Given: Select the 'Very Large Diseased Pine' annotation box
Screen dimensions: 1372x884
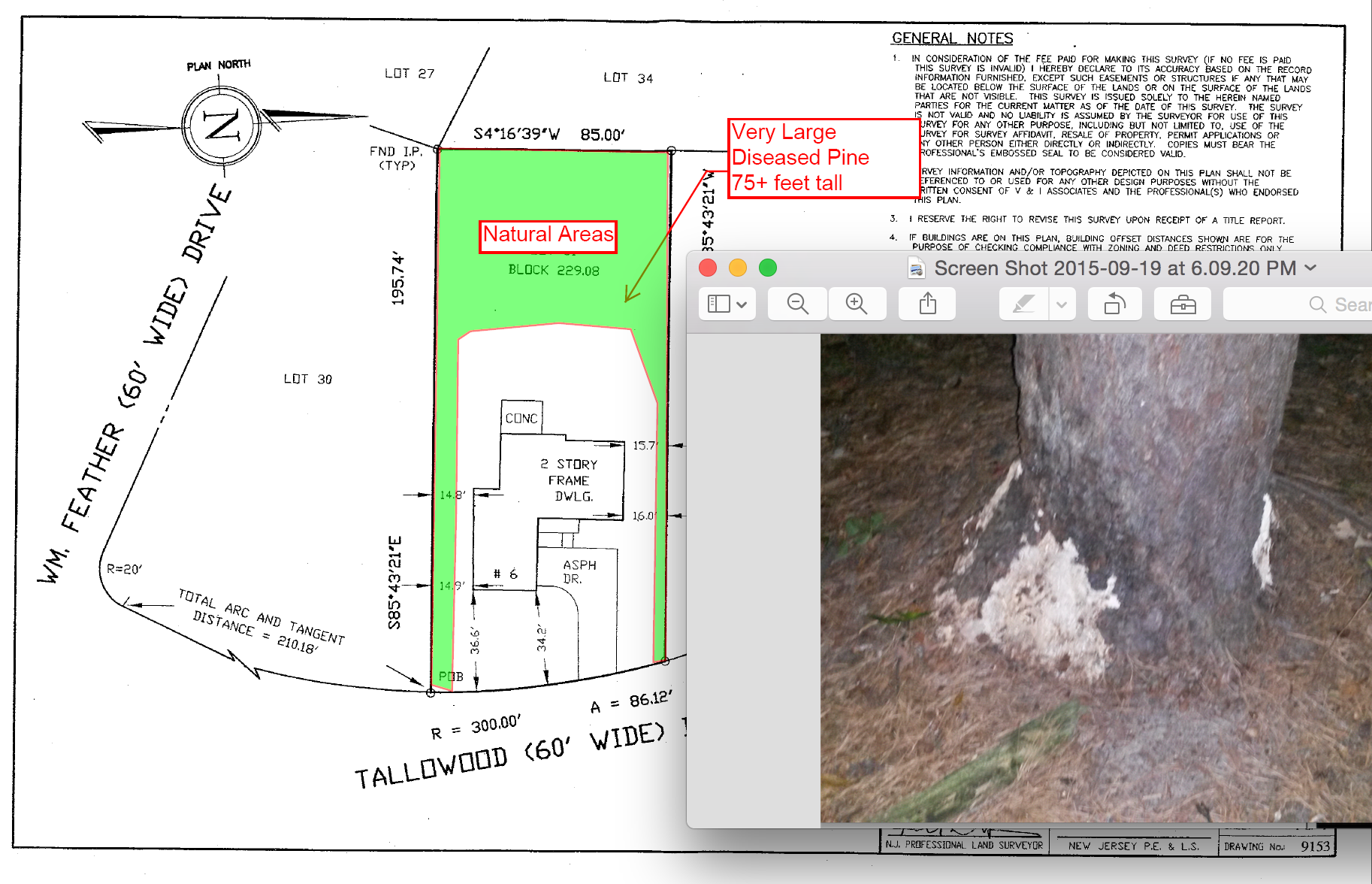Looking at the screenshot, I should (823, 158).
